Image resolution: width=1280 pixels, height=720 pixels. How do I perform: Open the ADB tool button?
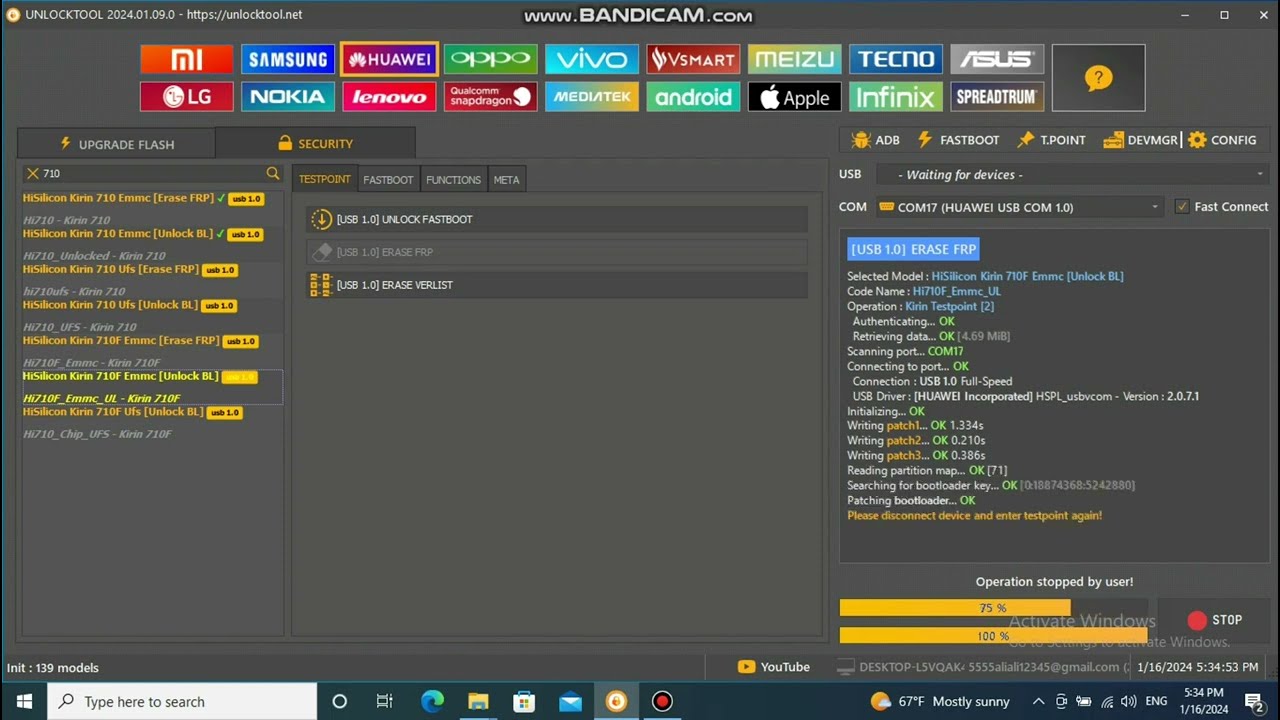(875, 140)
